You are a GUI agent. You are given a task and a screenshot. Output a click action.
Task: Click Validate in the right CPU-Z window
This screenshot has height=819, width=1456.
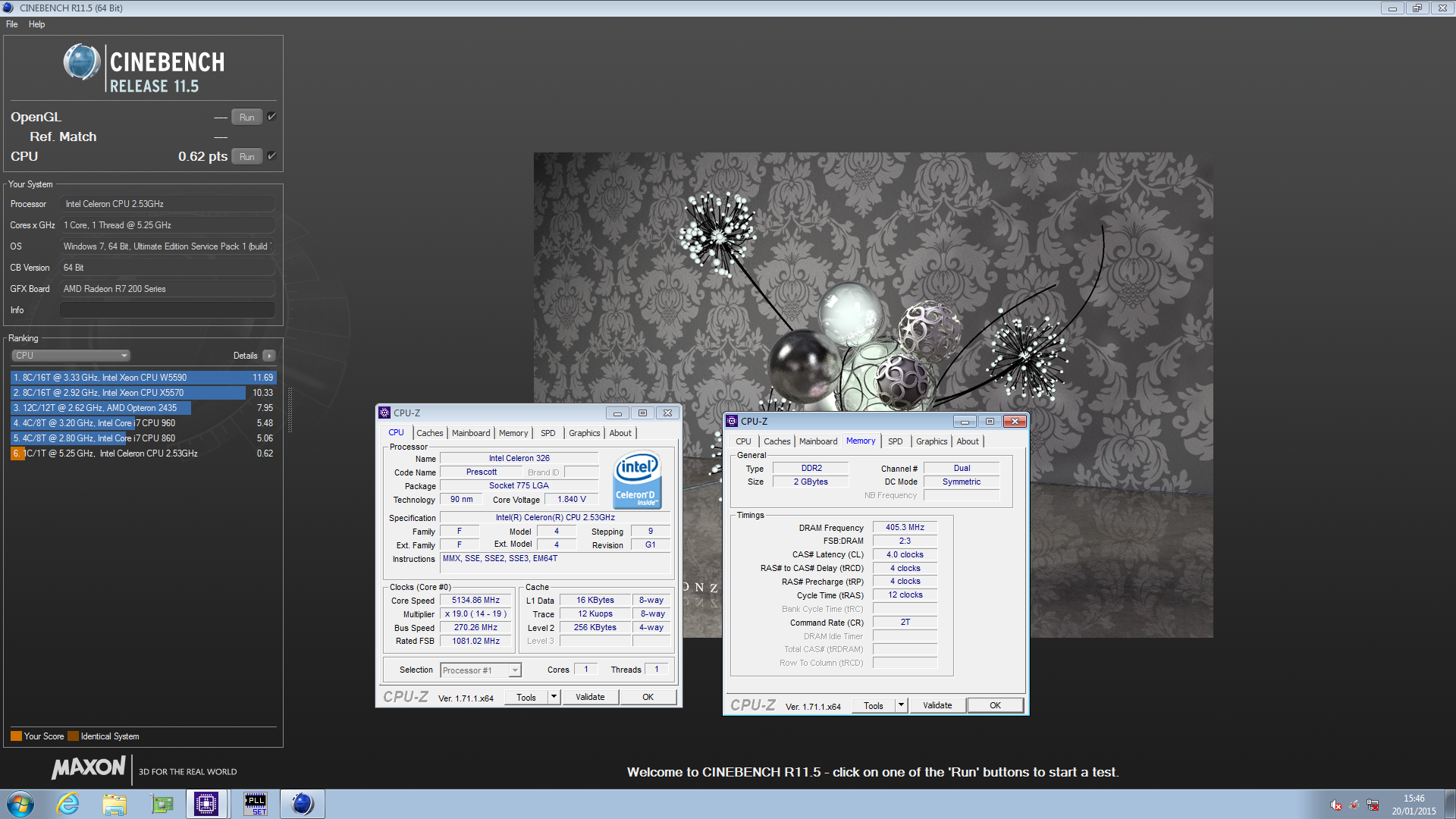point(937,705)
